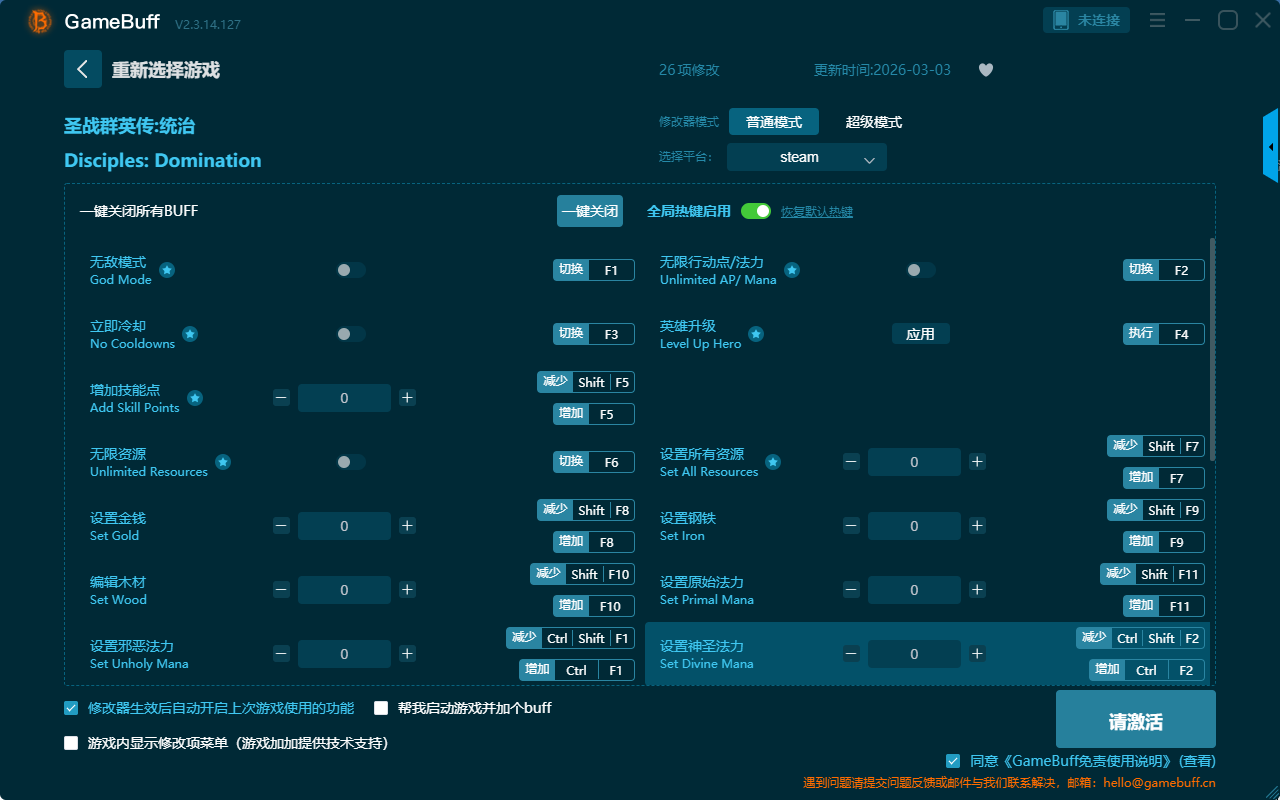Image resolution: width=1280 pixels, height=800 pixels.
Task: Select the 超级模式 mode tab
Action: (873, 122)
